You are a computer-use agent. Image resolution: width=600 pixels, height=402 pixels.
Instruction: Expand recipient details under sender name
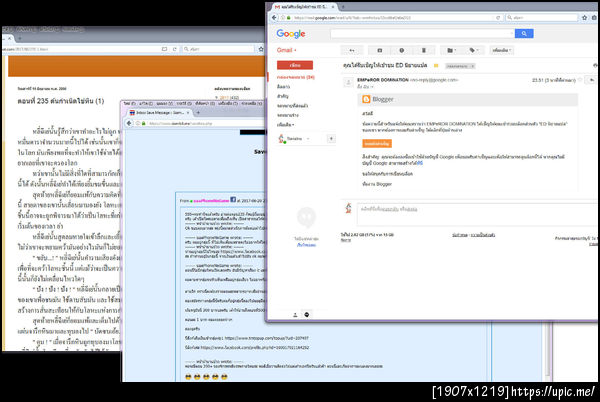tap(371, 87)
